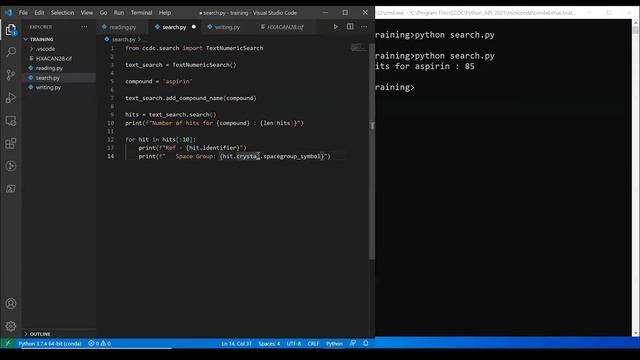Open the Terminal menu
640x360 pixels.
pos(141,13)
